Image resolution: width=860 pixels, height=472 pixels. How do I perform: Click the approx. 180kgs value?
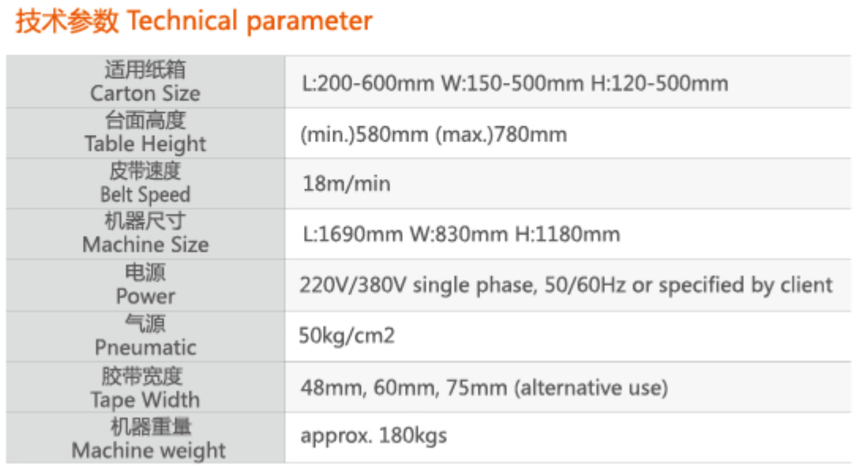(374, 436)
